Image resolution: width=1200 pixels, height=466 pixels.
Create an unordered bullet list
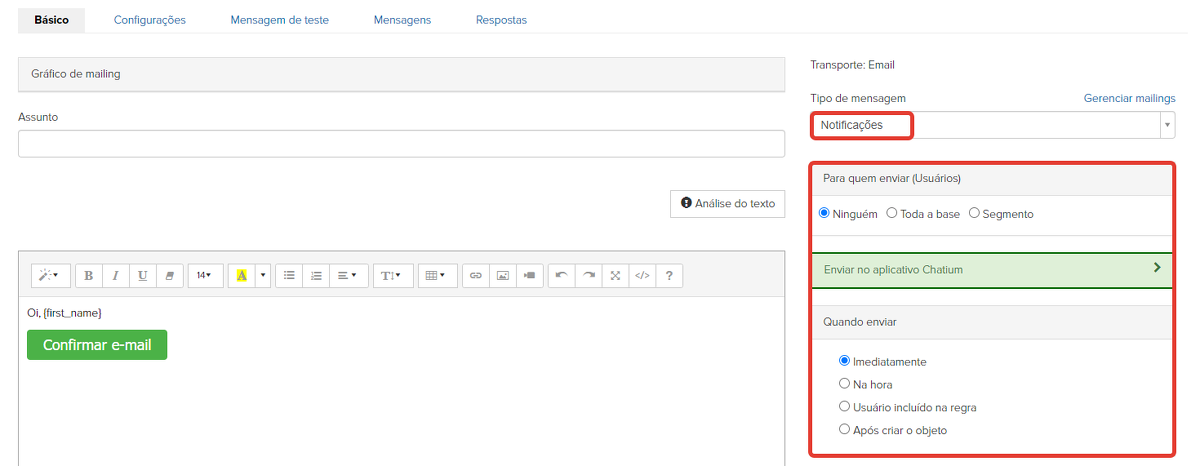click(x=289, y=275)
